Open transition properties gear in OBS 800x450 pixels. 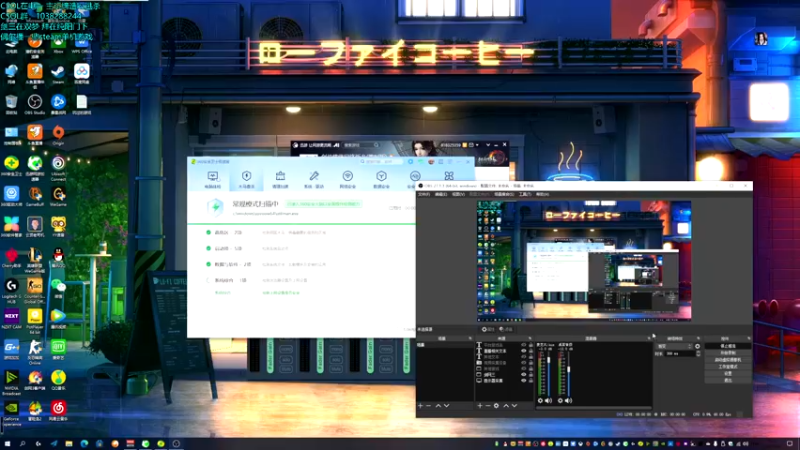697,346
